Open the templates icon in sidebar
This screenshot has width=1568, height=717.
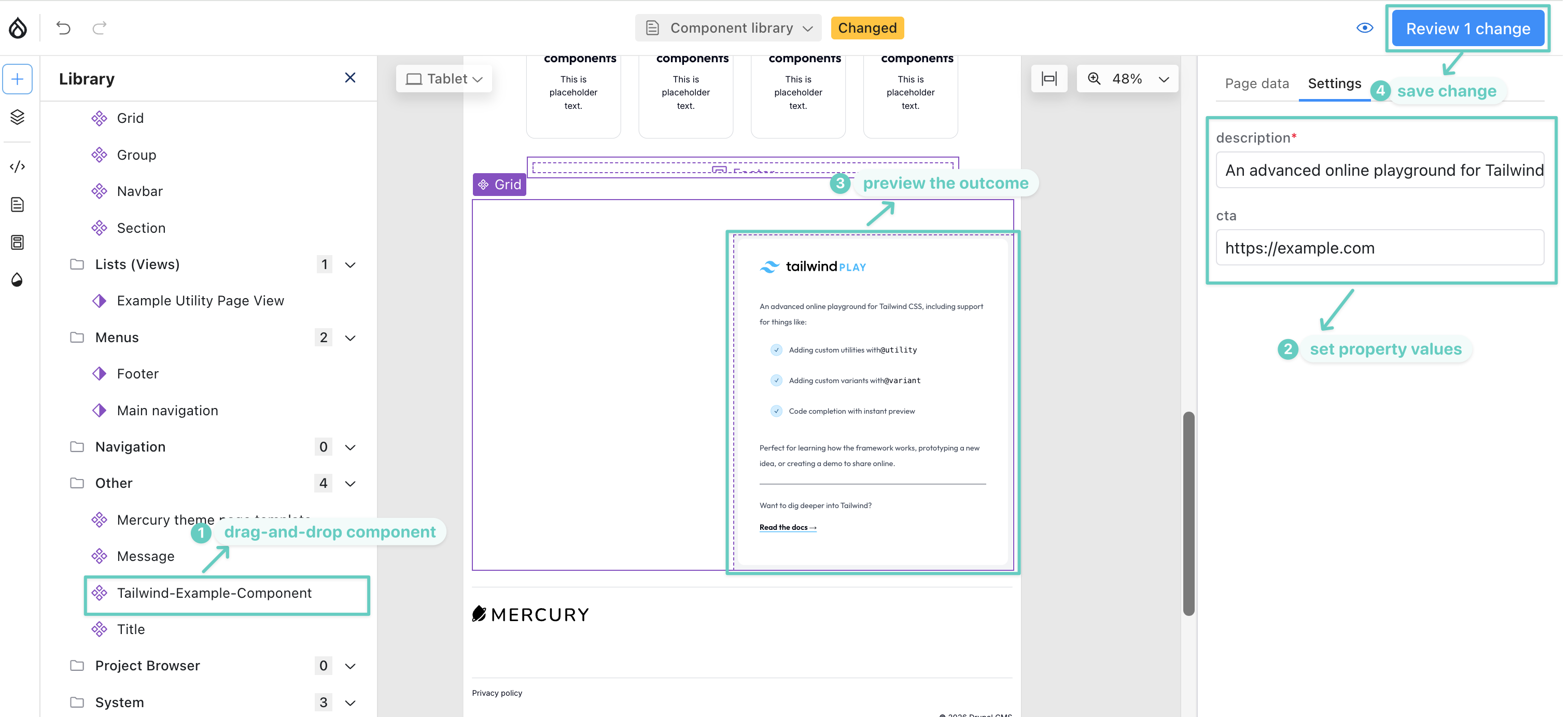[18, 242]
